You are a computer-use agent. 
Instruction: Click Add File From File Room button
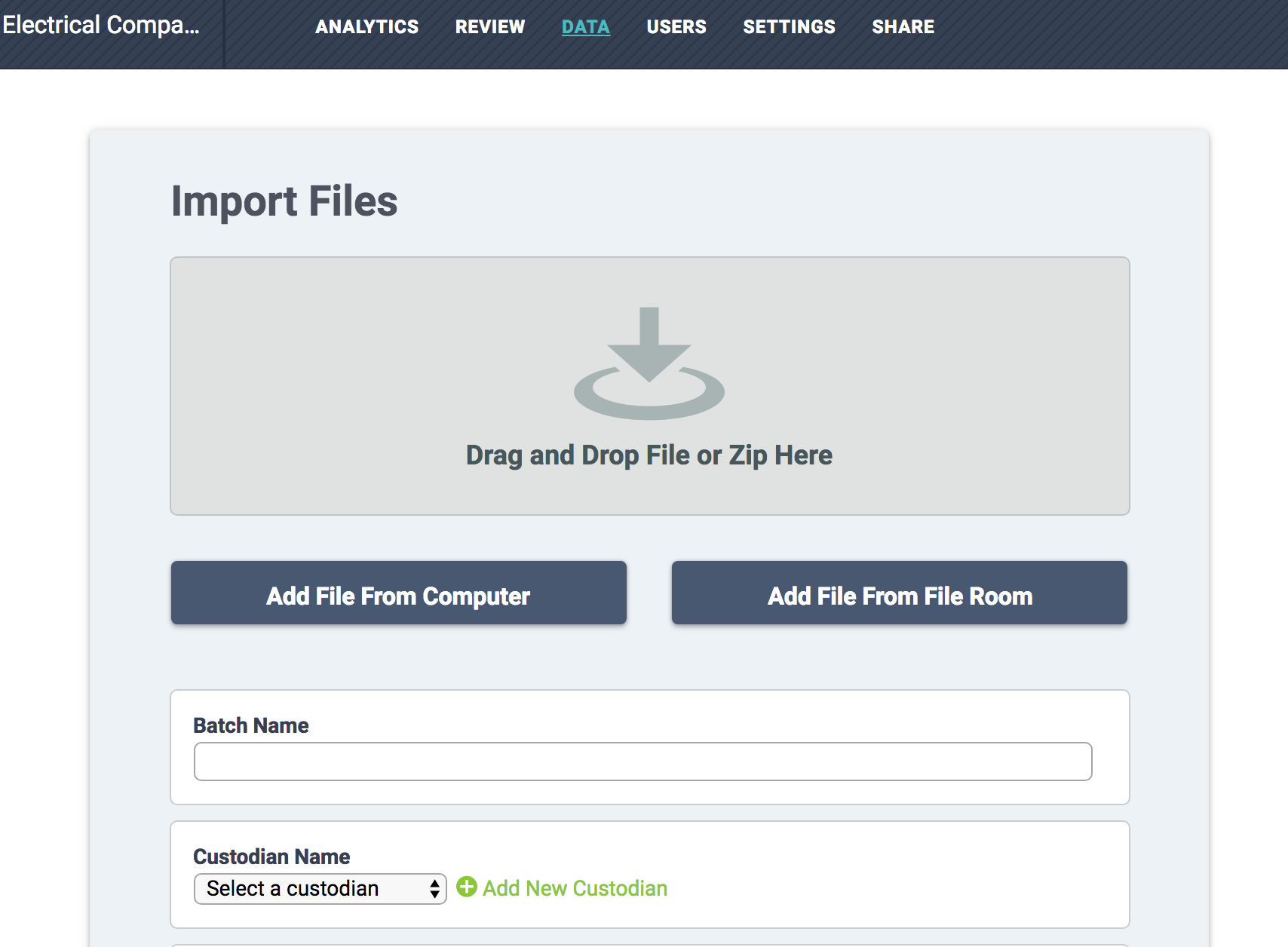click(x=900, y=593)
